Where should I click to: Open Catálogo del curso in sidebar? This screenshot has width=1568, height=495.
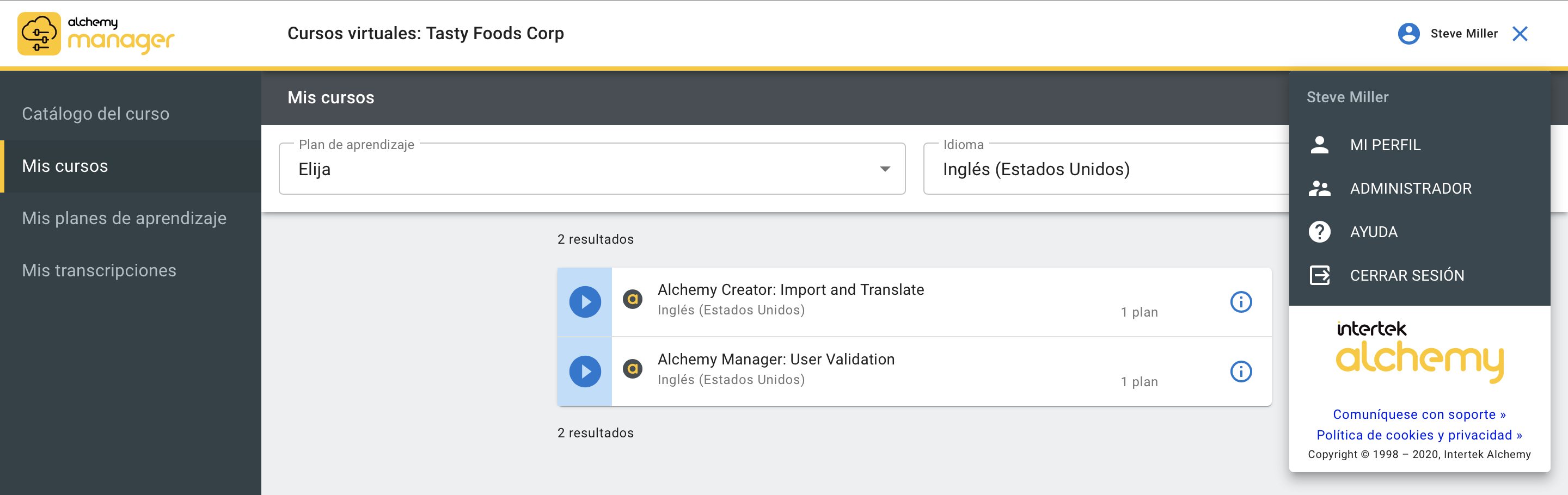pos(96,114)
